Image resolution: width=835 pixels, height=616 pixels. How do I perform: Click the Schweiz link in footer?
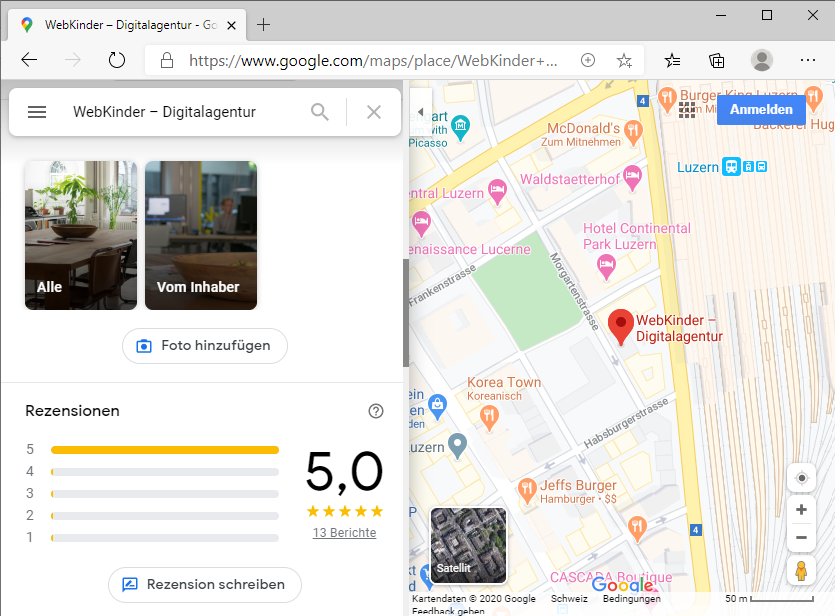pos(569,598)
